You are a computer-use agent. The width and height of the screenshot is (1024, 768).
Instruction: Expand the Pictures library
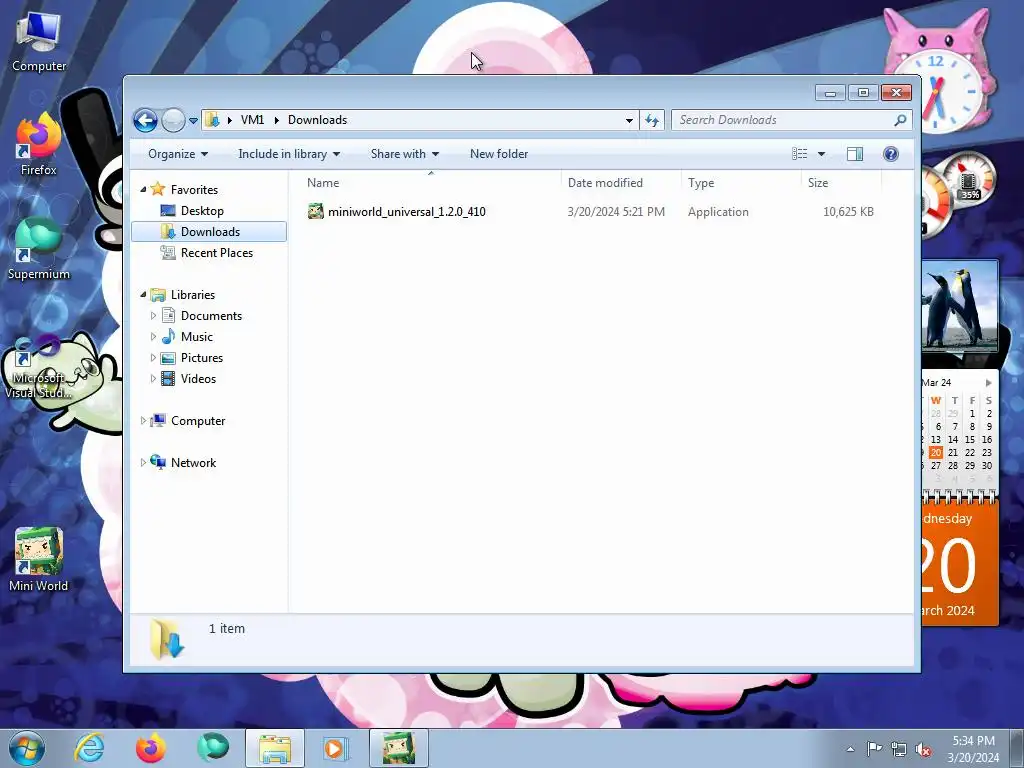pyautogui.click(x=153, y=358)
